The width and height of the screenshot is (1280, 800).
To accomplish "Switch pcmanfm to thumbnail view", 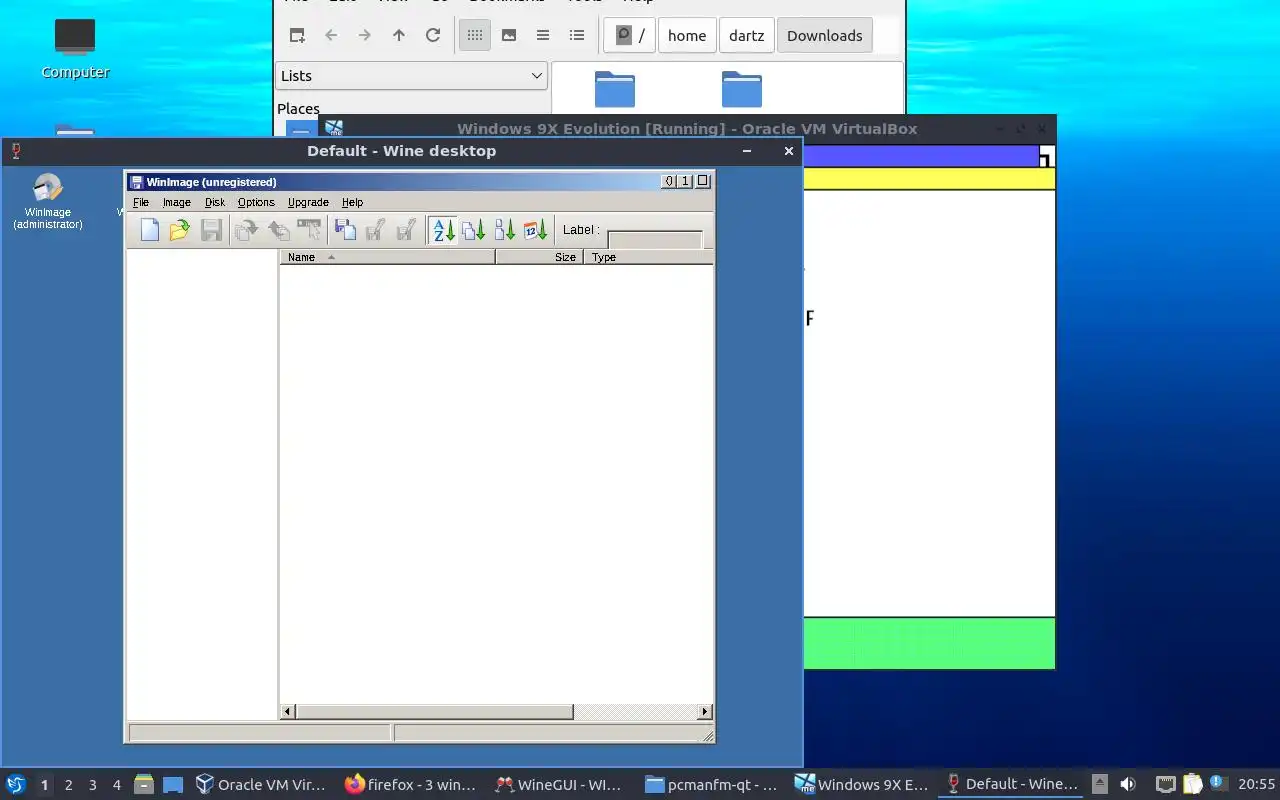I will tap(509, 35).
